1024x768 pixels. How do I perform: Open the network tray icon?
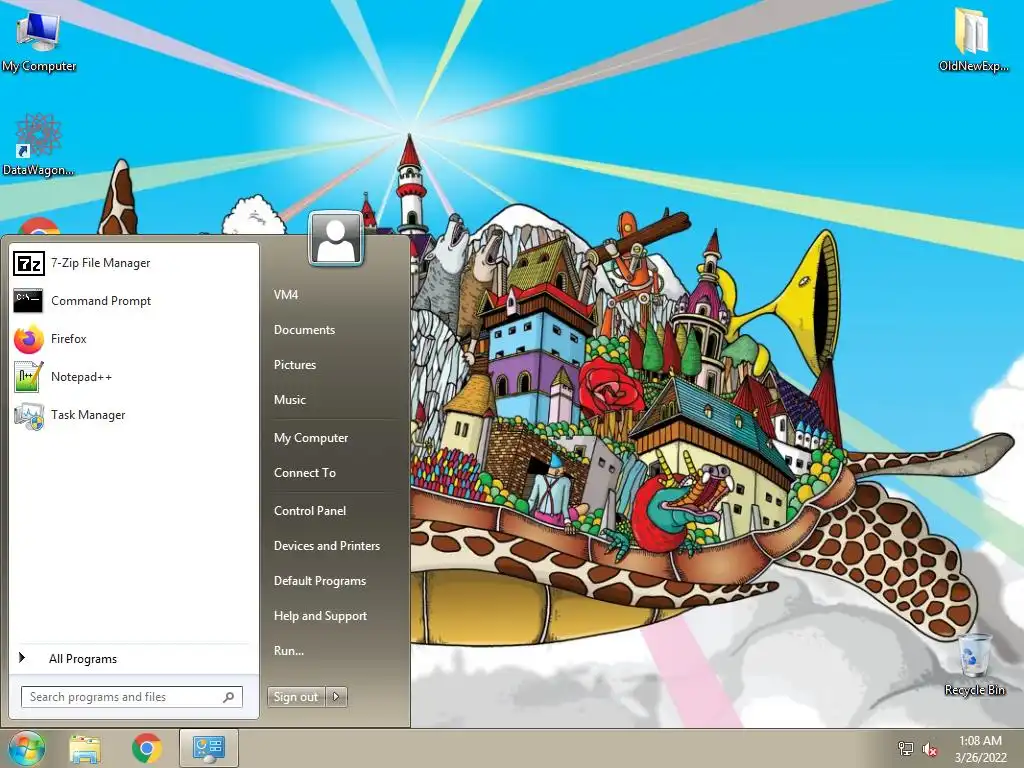coord(906,748)
